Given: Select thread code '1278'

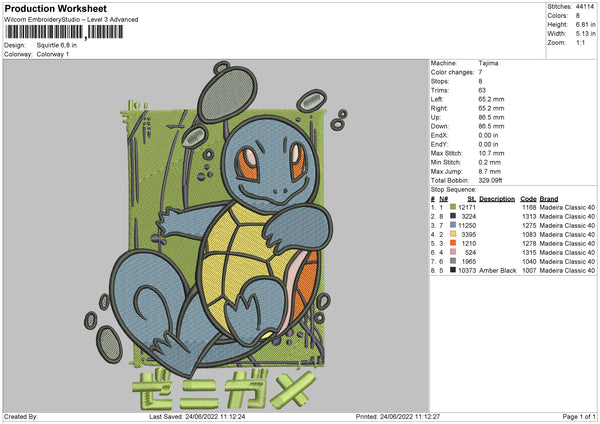Looking at the screenshot, I should (529, 243).
